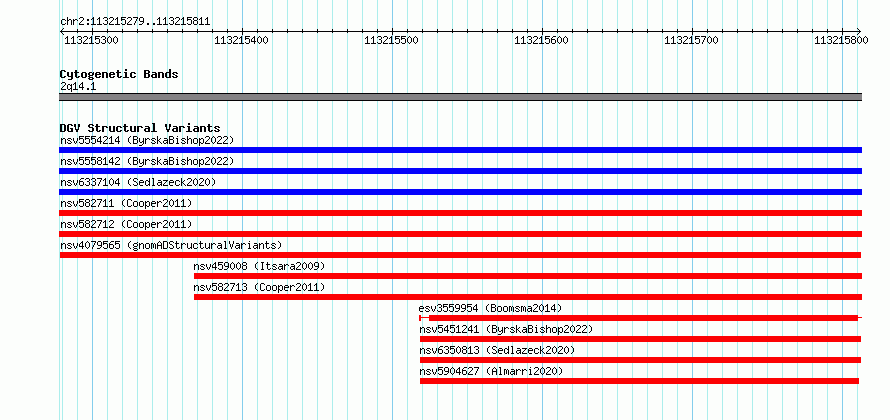Click blue bar under nsv6337104
This screenshot has height=420, width=890.
[460, 192]
